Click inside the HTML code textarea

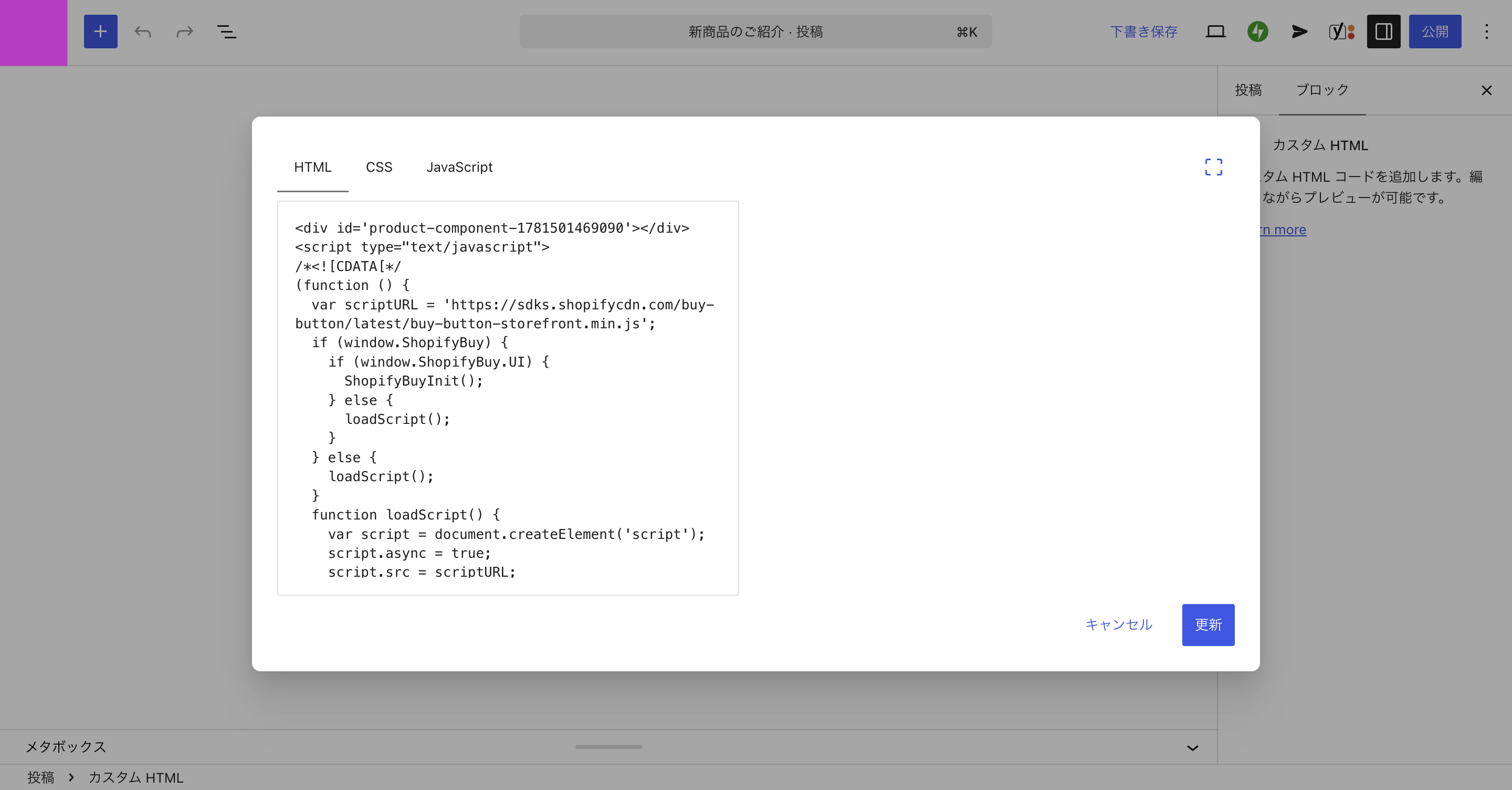(508, 398)
